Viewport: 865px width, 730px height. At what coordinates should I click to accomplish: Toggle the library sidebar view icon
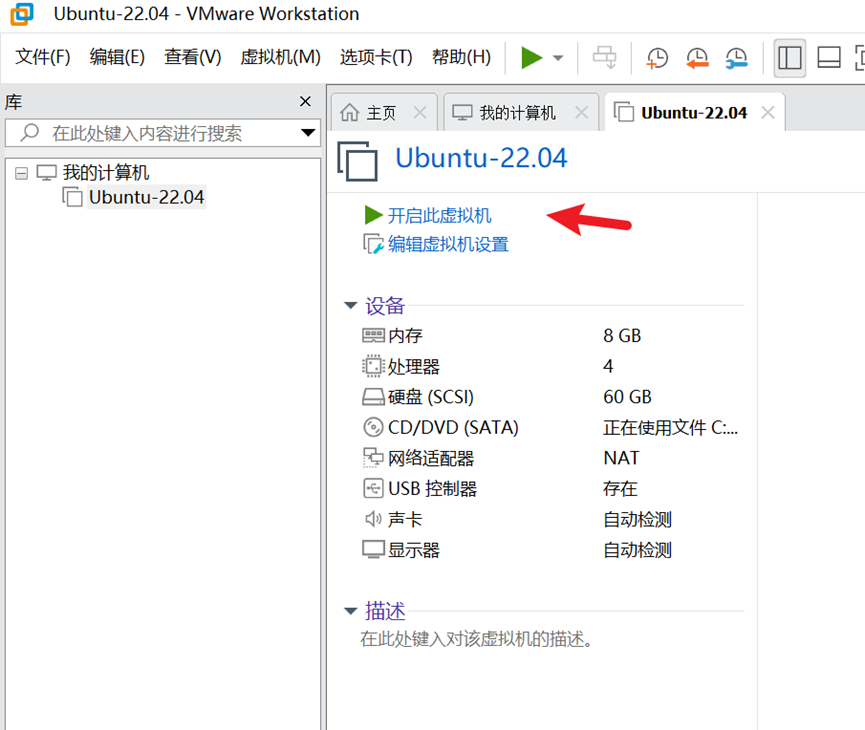click(789, 57)
